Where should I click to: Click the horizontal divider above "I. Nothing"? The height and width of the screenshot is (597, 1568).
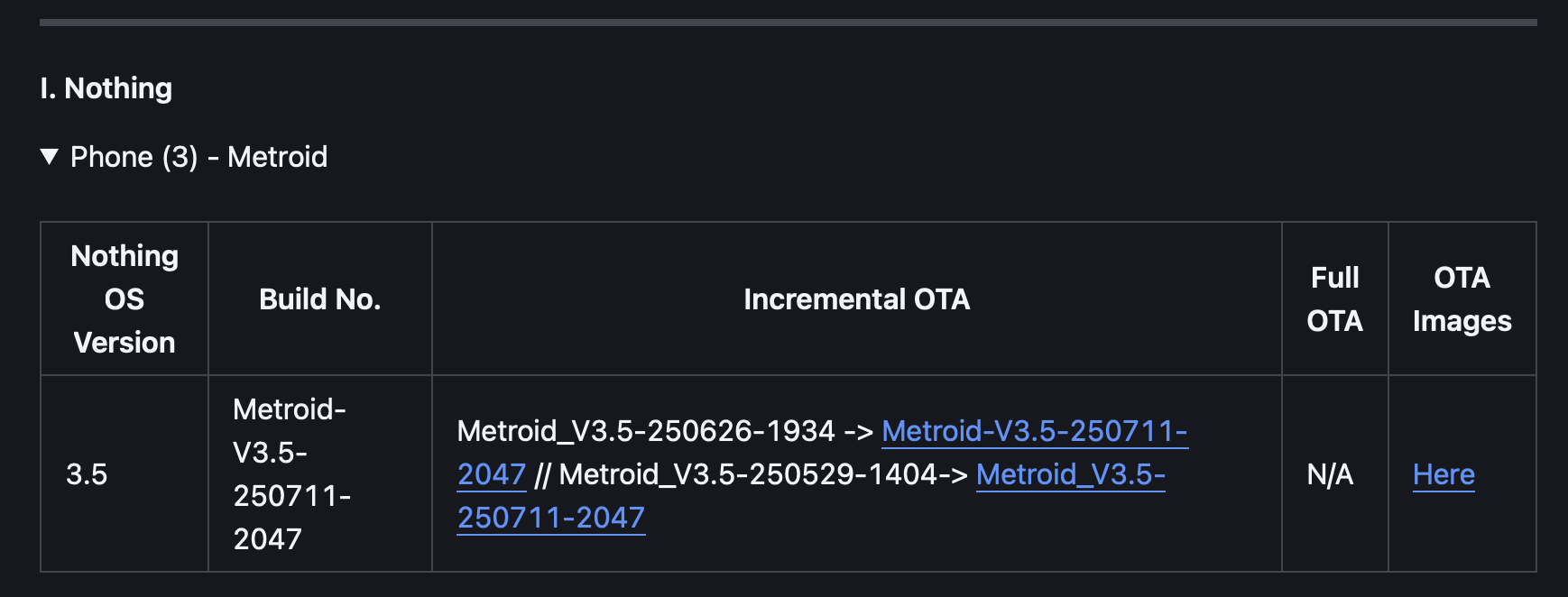[788, 23]
